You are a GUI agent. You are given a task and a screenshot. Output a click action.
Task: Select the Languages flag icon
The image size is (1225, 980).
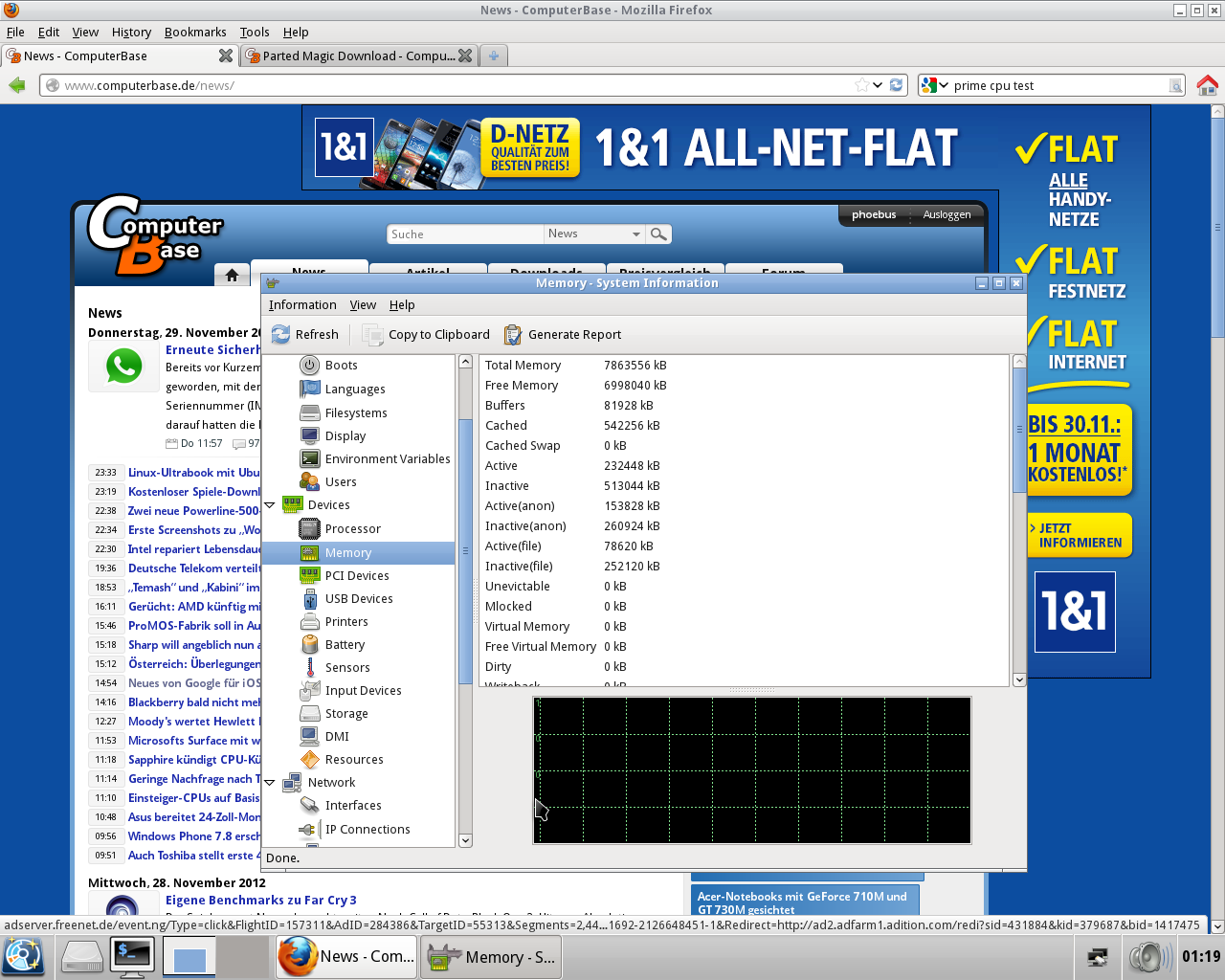point(309,389)
